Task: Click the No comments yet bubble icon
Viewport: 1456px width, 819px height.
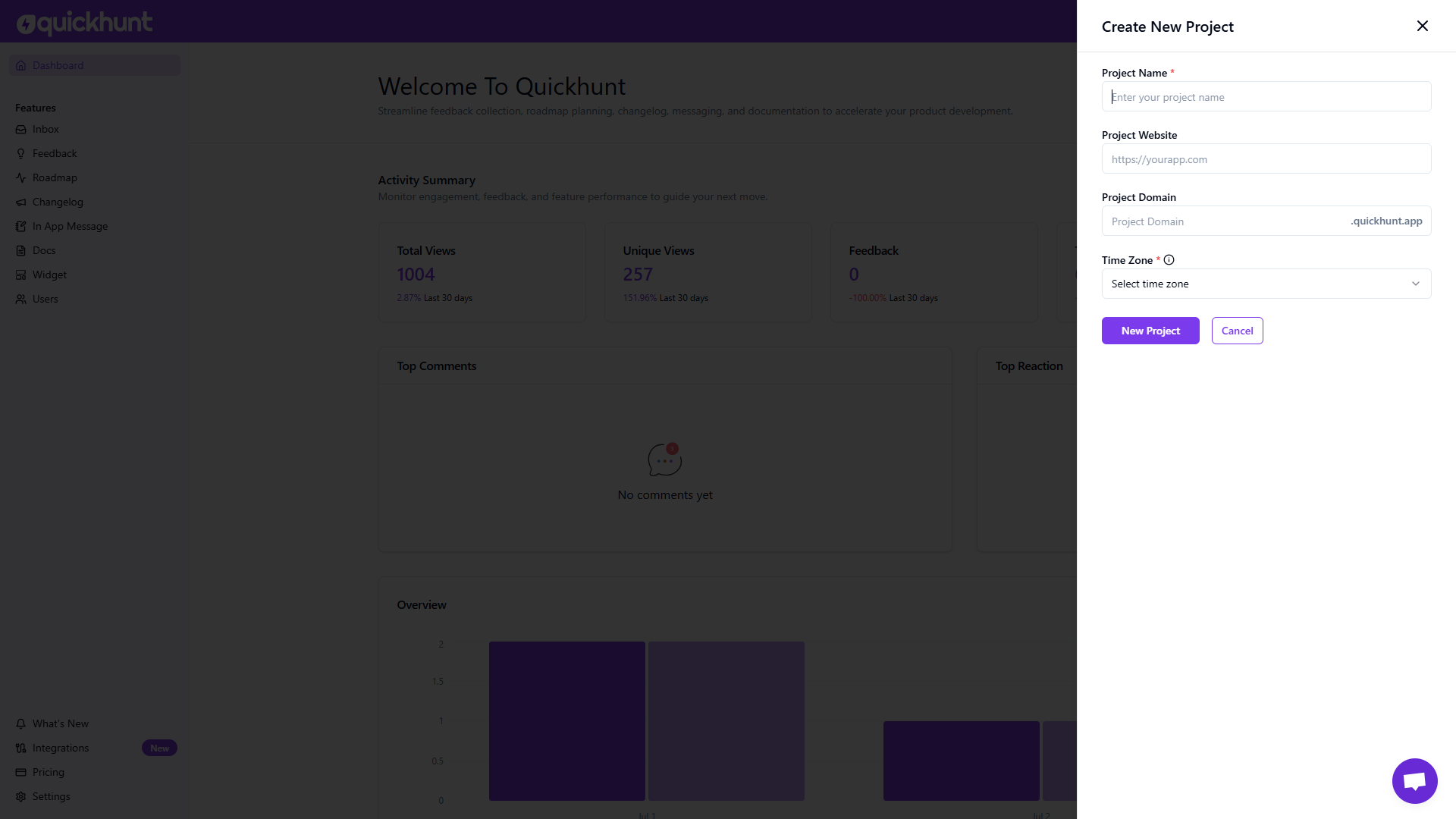Action: point(665,460)
